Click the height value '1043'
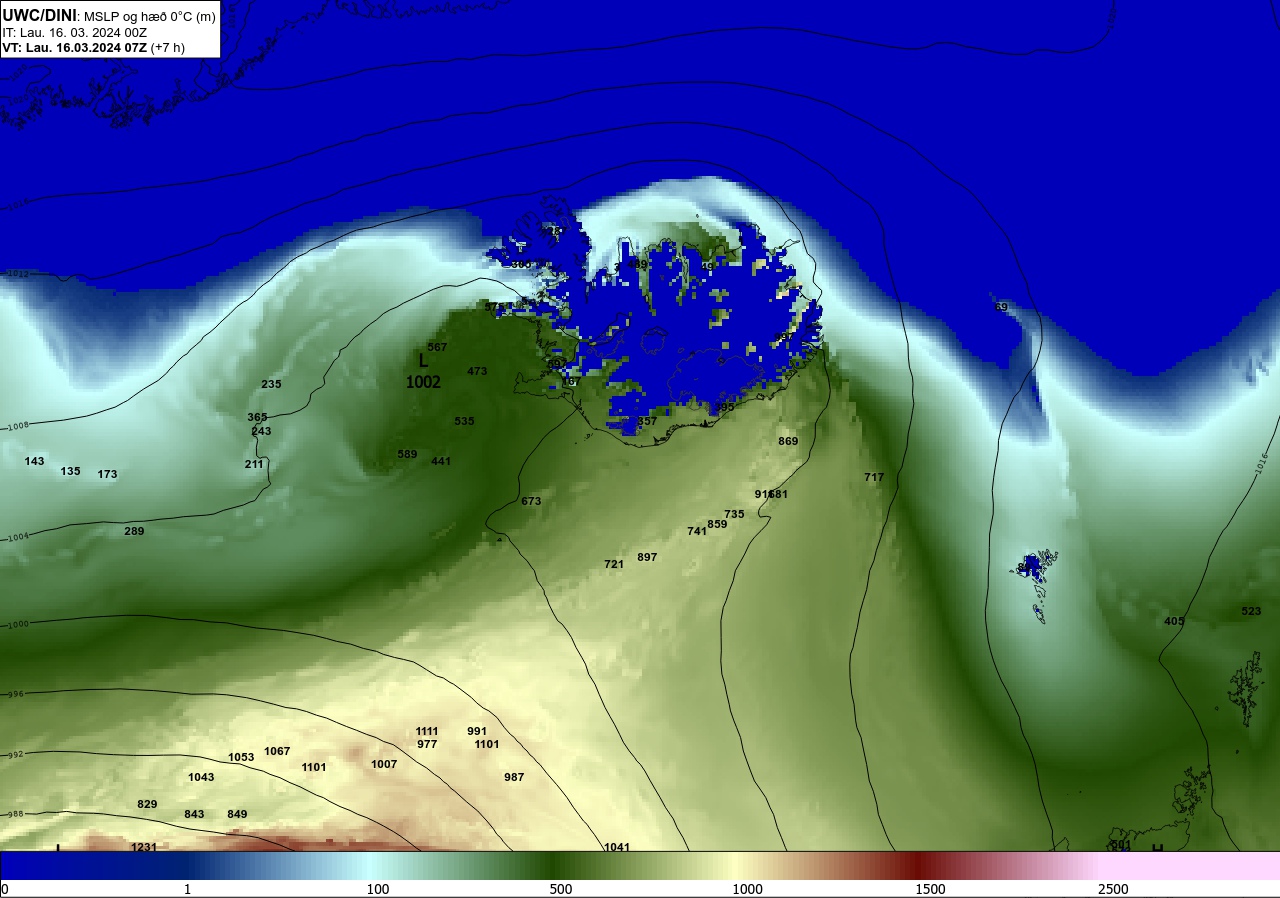 [201, 777]
